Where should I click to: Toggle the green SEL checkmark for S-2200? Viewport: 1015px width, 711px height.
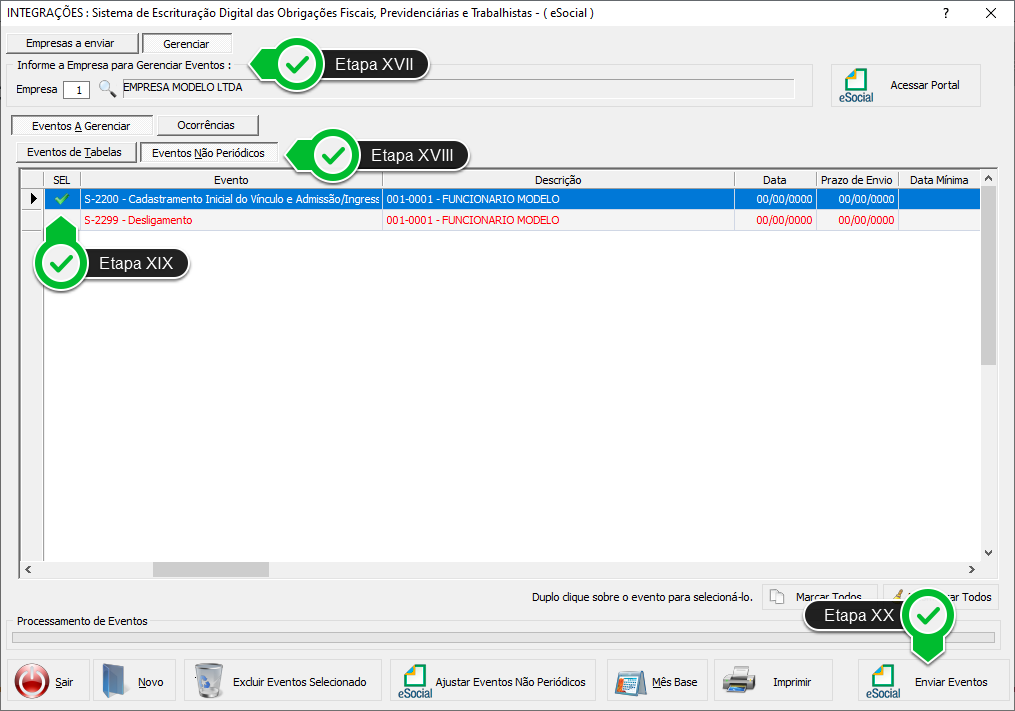(62, 199)
